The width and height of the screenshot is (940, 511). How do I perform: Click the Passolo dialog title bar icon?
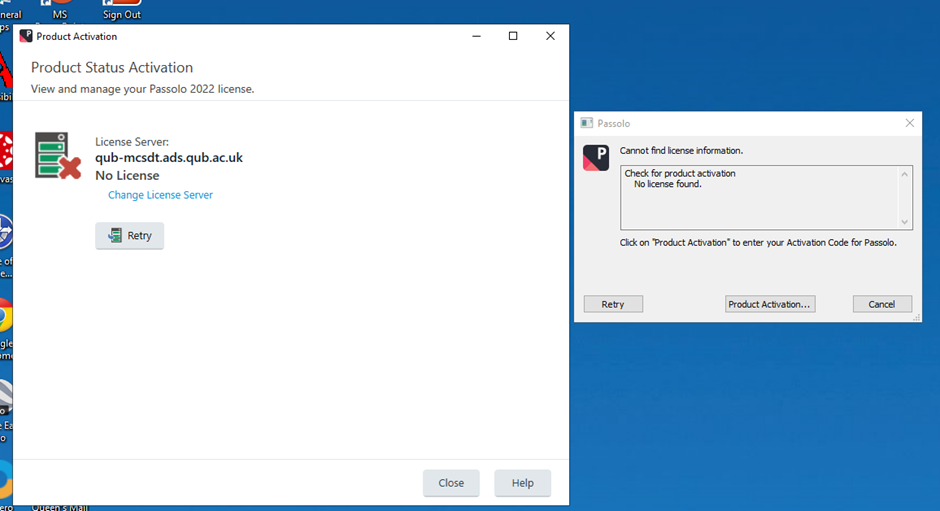click(587, 123)
